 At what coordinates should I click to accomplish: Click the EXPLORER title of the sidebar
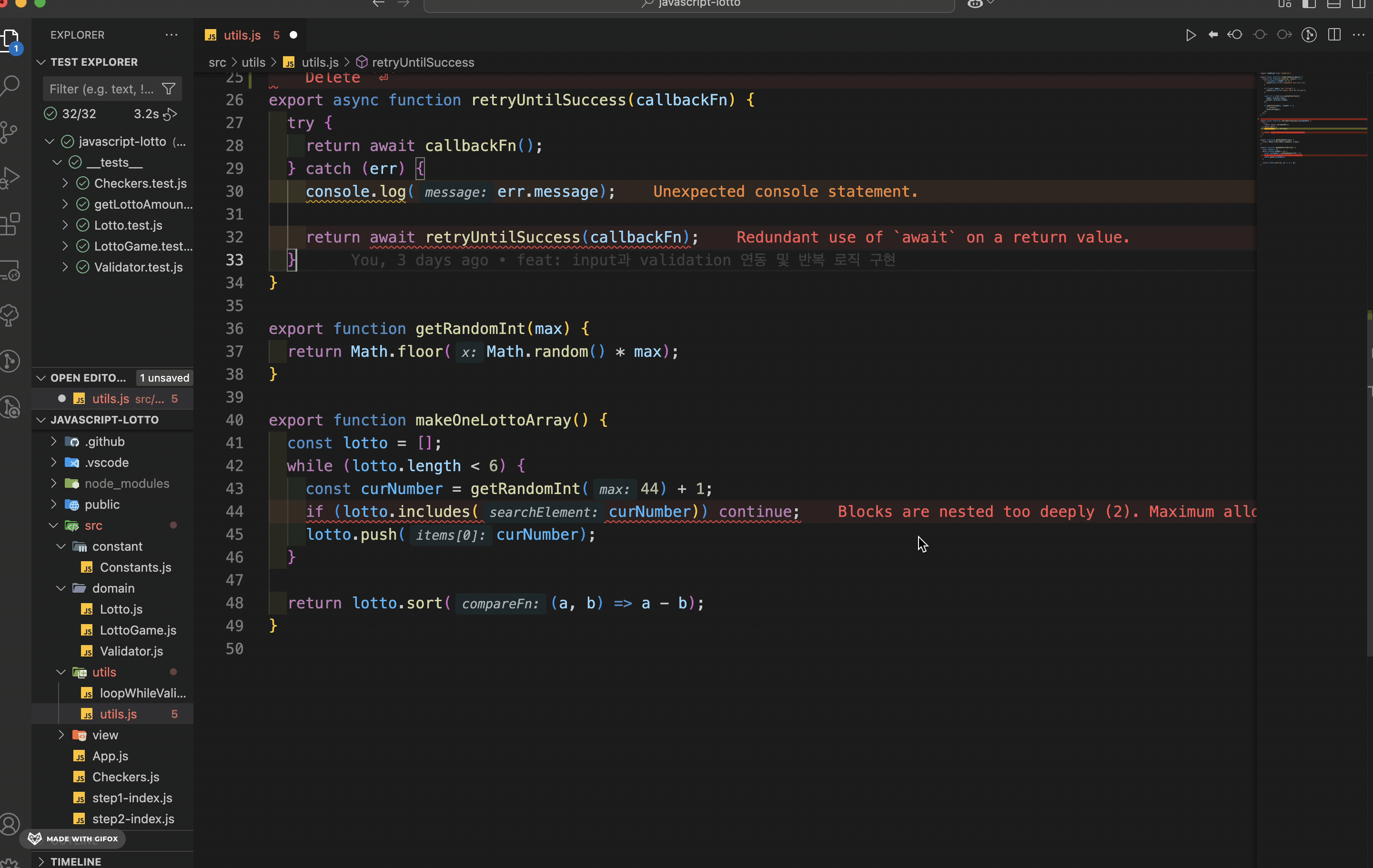coord(78,35)
